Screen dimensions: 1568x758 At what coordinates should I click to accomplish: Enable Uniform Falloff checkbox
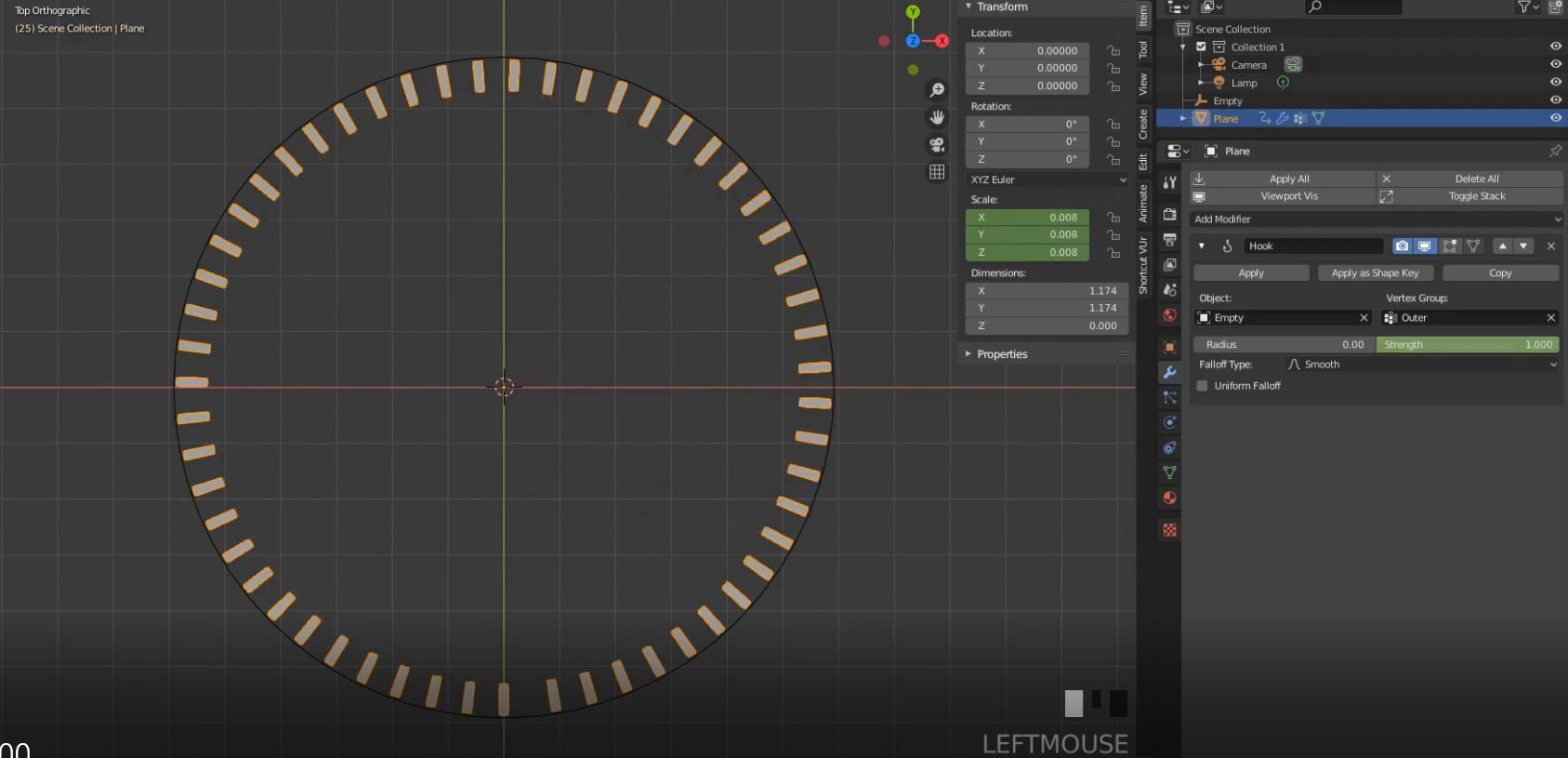point(1202,386)
